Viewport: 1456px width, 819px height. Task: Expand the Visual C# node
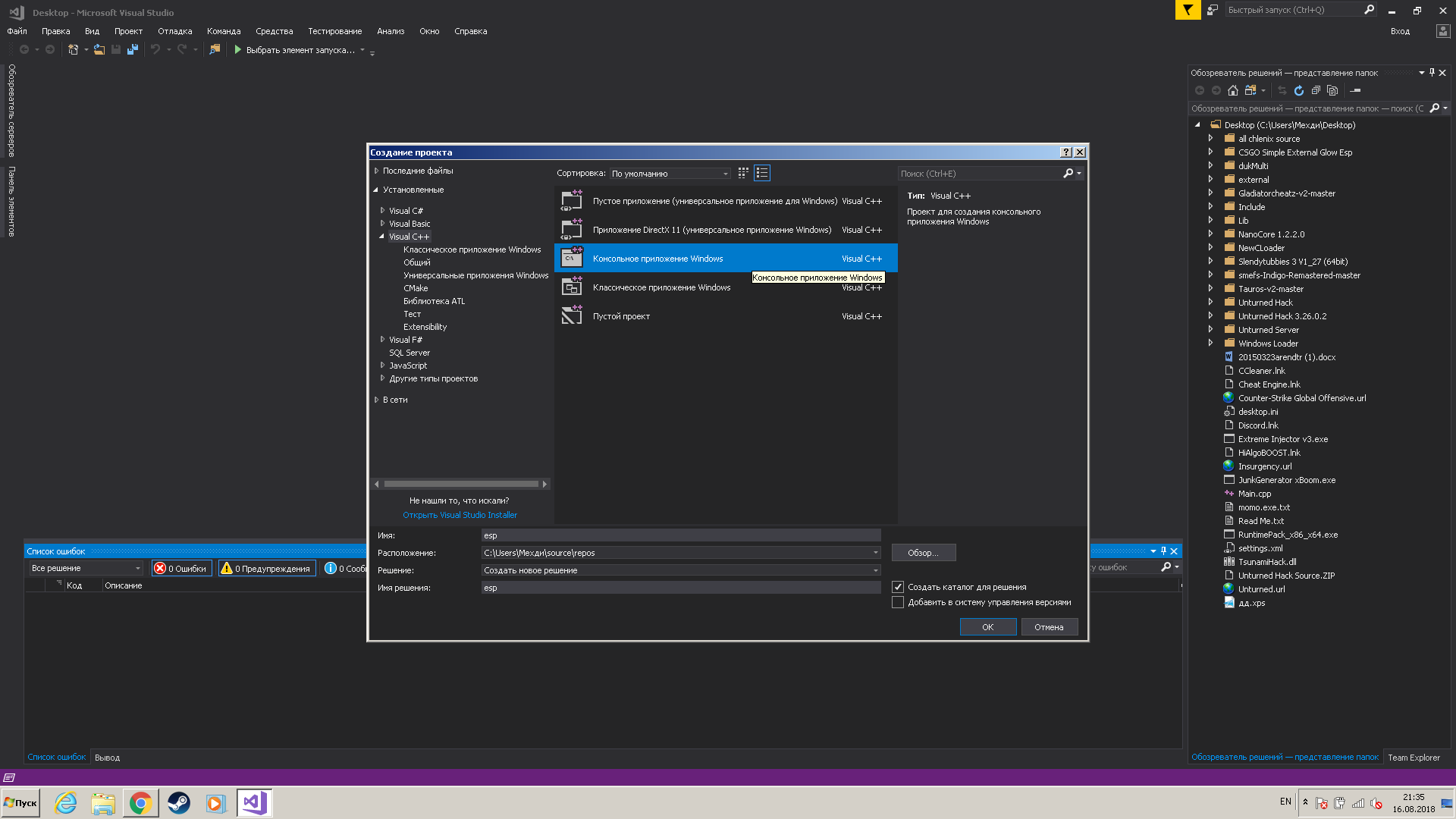coord(382,210)
